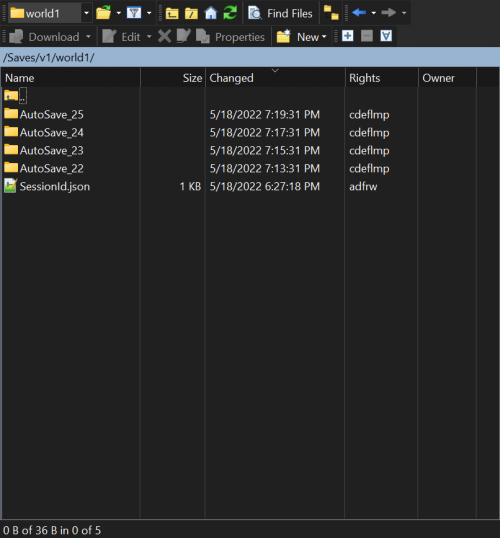
Task: Expand the world1 directory dropdown
Action: [x=86, y=13]
